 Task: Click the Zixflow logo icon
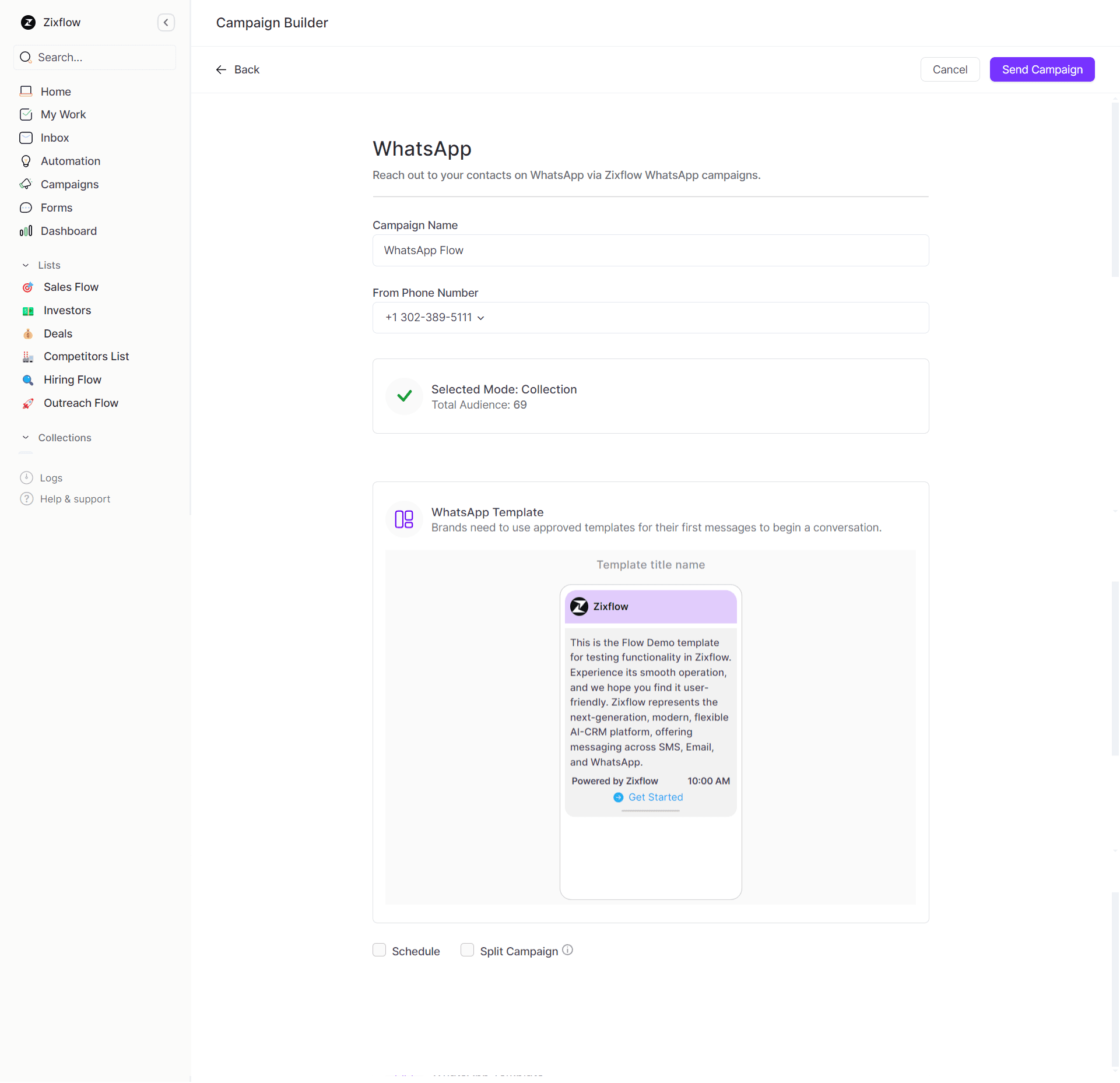pos(28,23)
